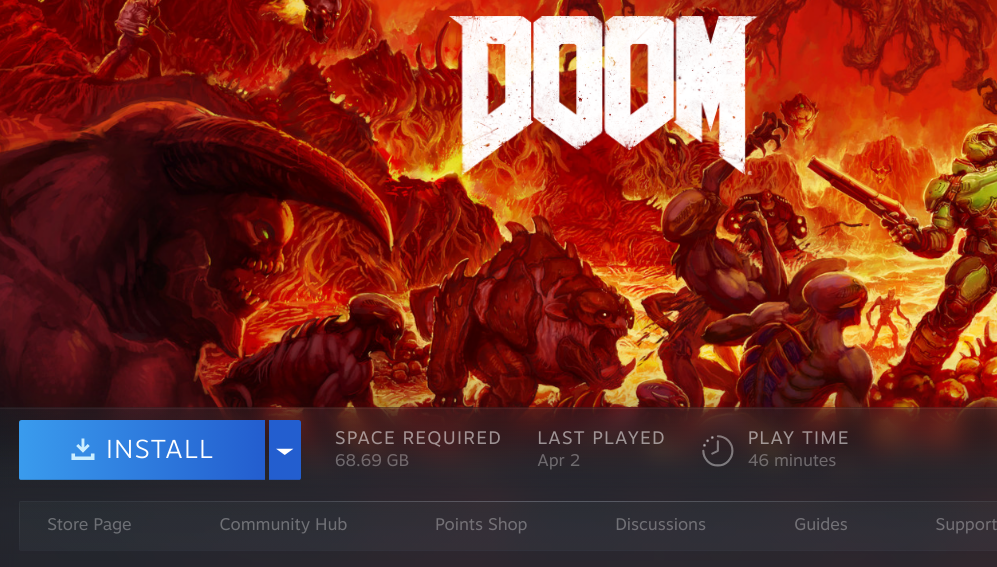
Task: Go to Community Hub
Action: [283, 524]
